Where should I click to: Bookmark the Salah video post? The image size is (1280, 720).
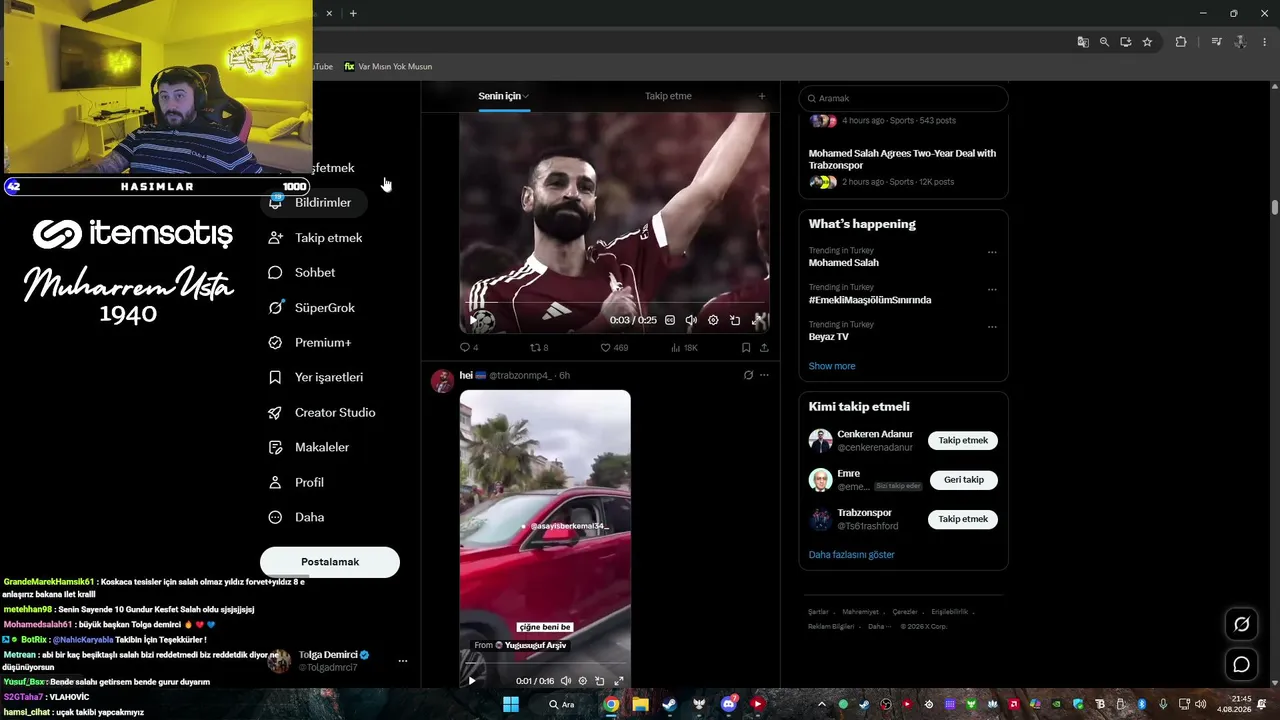746,348
